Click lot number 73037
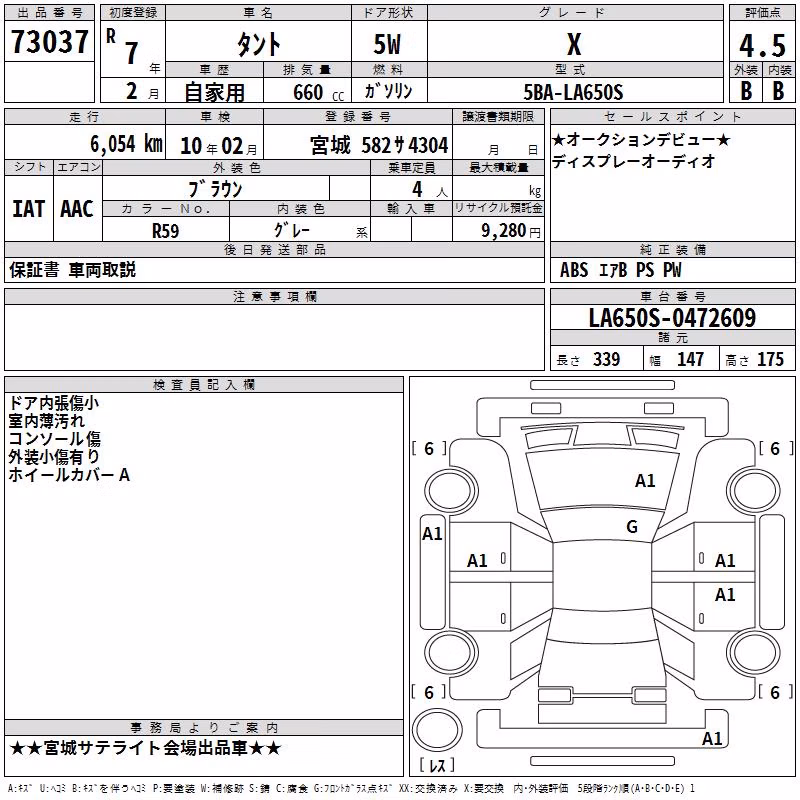Screen dimensions: 800x800 point(49,42)
